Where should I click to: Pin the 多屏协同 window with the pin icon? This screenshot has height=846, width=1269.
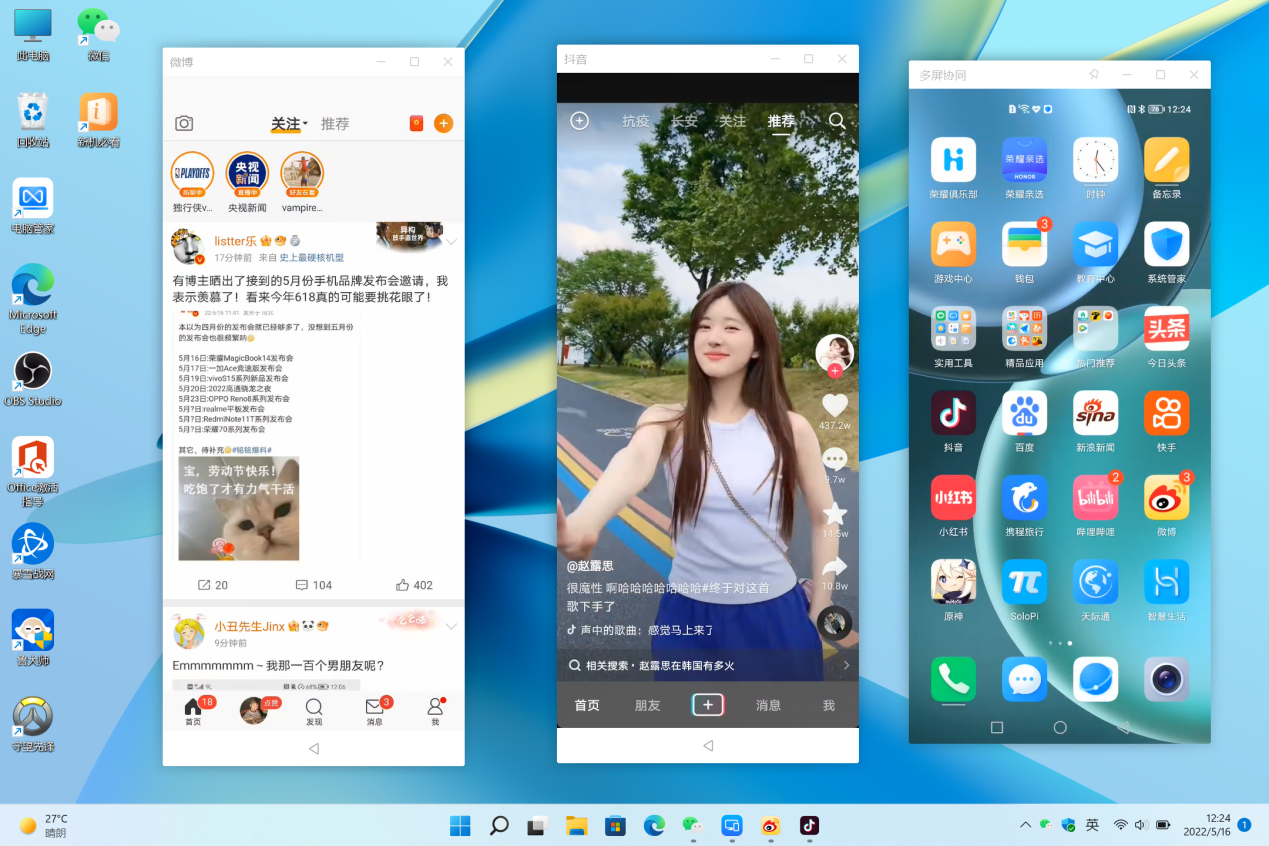[1094, 75]
